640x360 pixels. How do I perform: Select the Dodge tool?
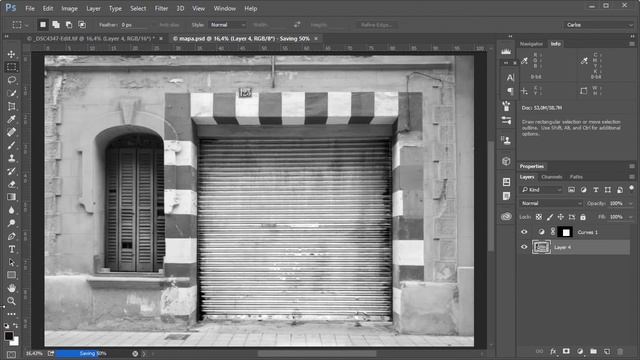(11, 223)
